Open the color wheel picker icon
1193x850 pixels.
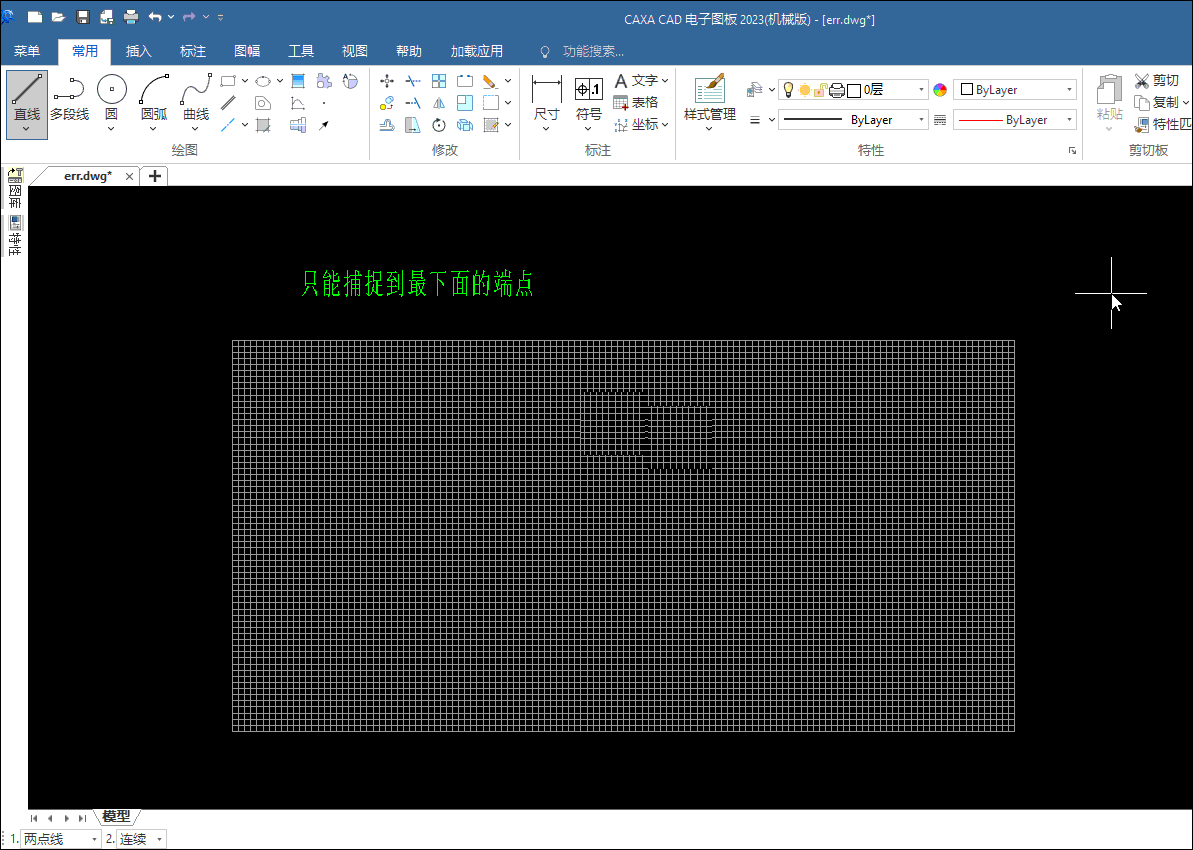tap(940, 90)
